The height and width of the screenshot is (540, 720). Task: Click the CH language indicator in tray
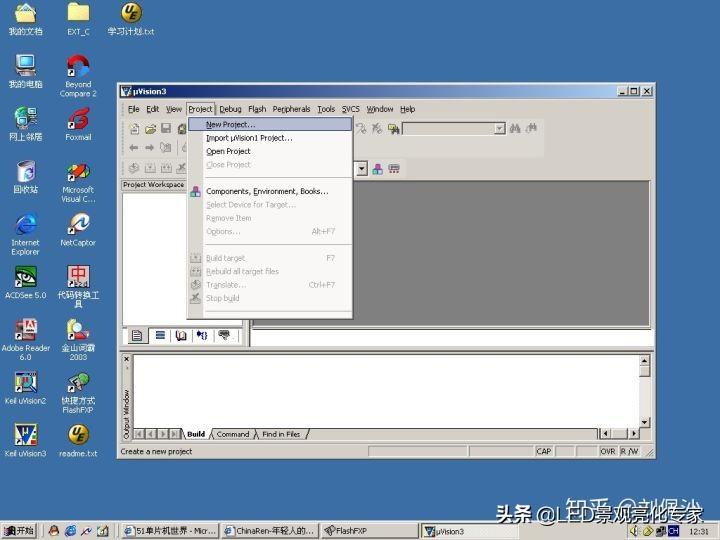[x=673, y=531]
